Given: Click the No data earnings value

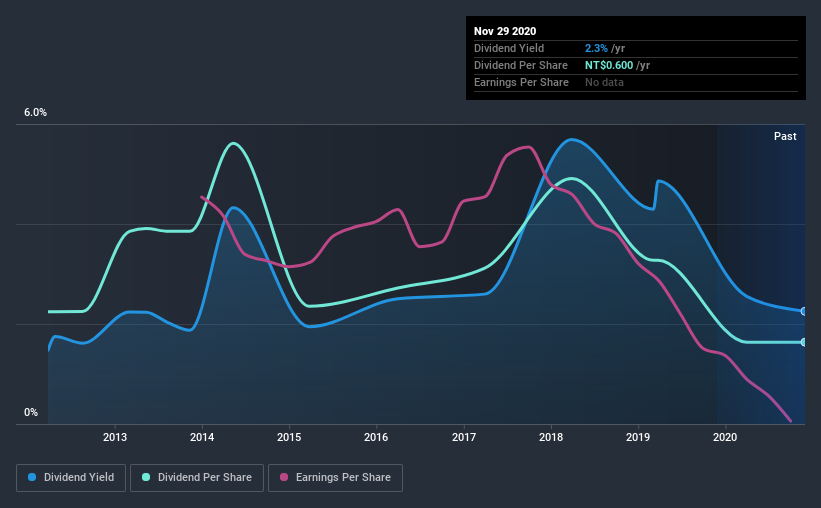Looking at the screenshot, I should coord(604,82).
